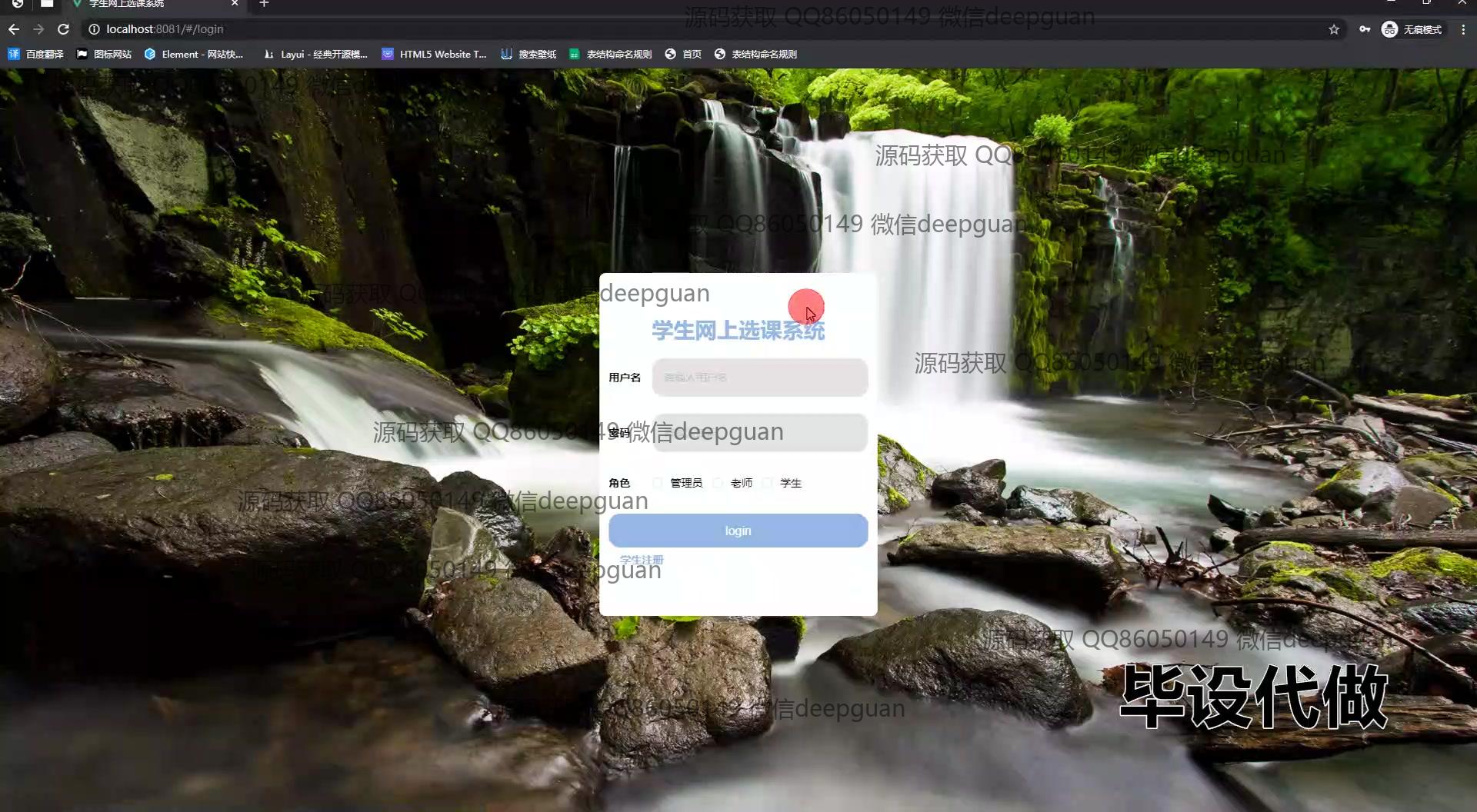Open the HTML5 Website bookmark
This screenshot has width=1477, height=812.
(x=435, y=54)
